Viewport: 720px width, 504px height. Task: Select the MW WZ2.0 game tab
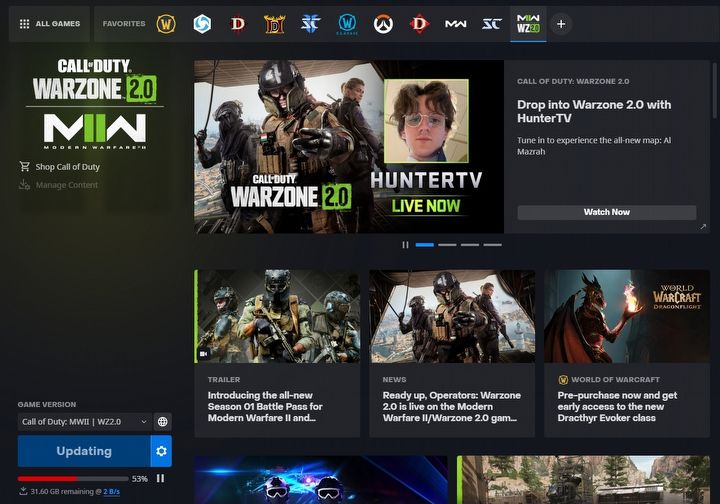pos(526,23)
